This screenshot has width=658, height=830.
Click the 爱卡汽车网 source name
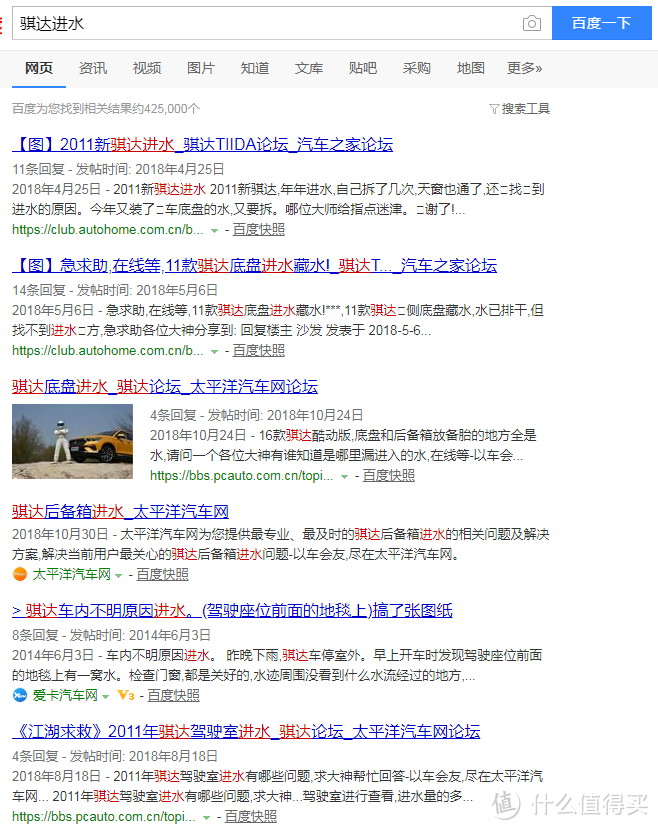click(x=65, y=695)
